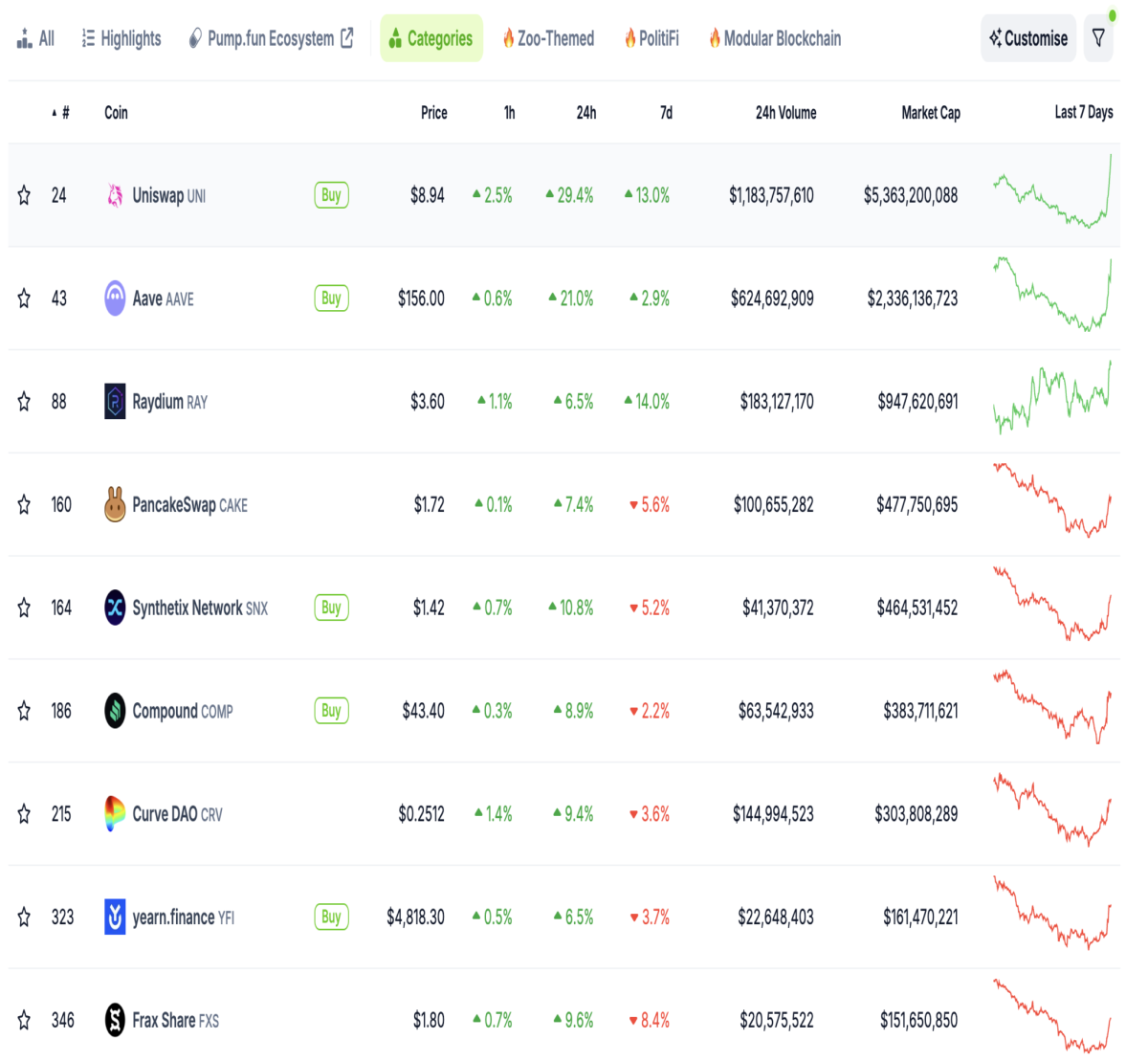The width and height of the screenshot is (1148, 1061).
Task: Open the Customise button
Action: pos(1028,38)
